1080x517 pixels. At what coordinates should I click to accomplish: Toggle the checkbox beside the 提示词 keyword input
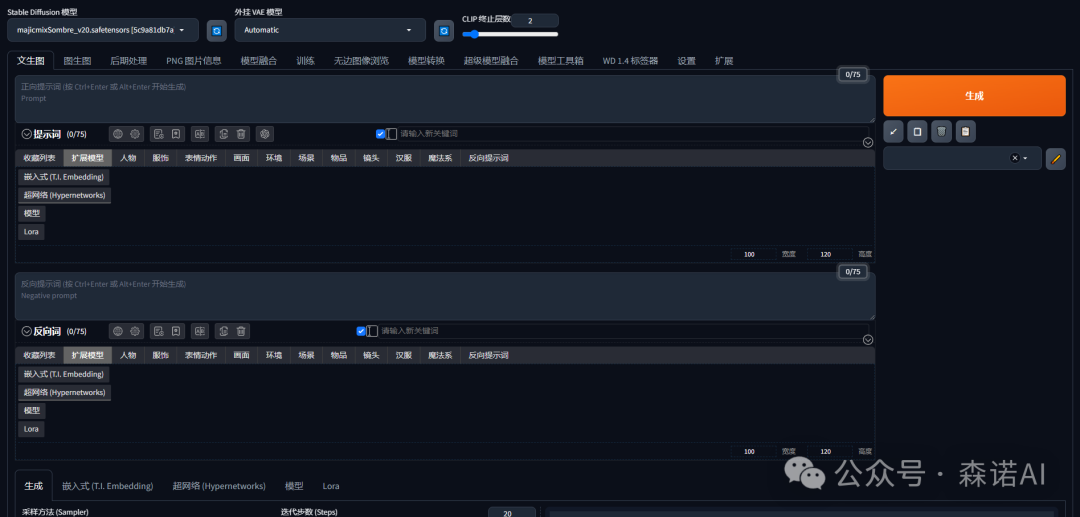pyautogui.click(x=380, y=134)
